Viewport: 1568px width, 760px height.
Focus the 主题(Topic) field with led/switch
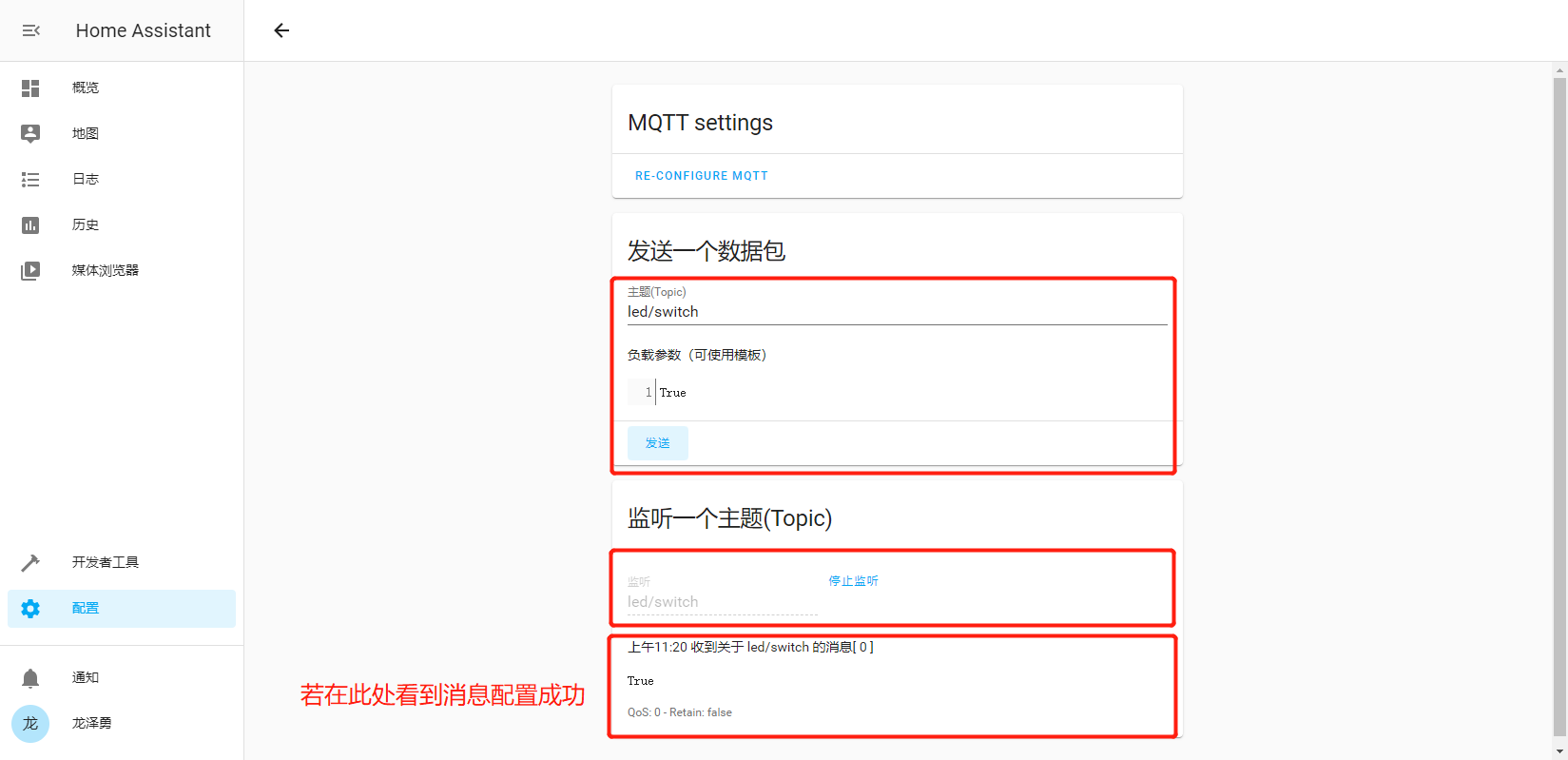(x=897, y=304)
